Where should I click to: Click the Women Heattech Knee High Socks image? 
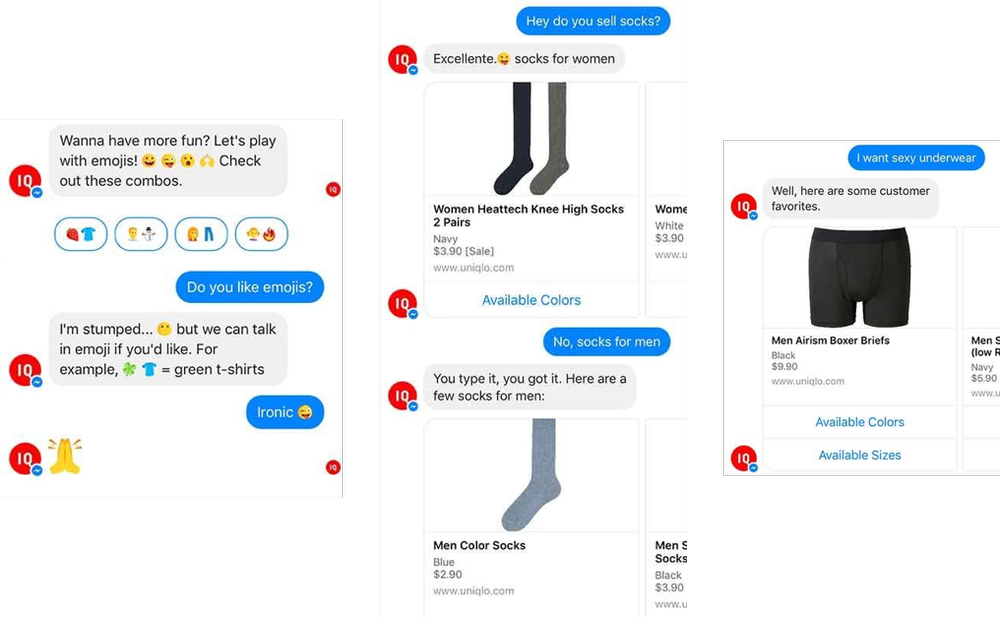pyautogui.click(x=531, y=138)
